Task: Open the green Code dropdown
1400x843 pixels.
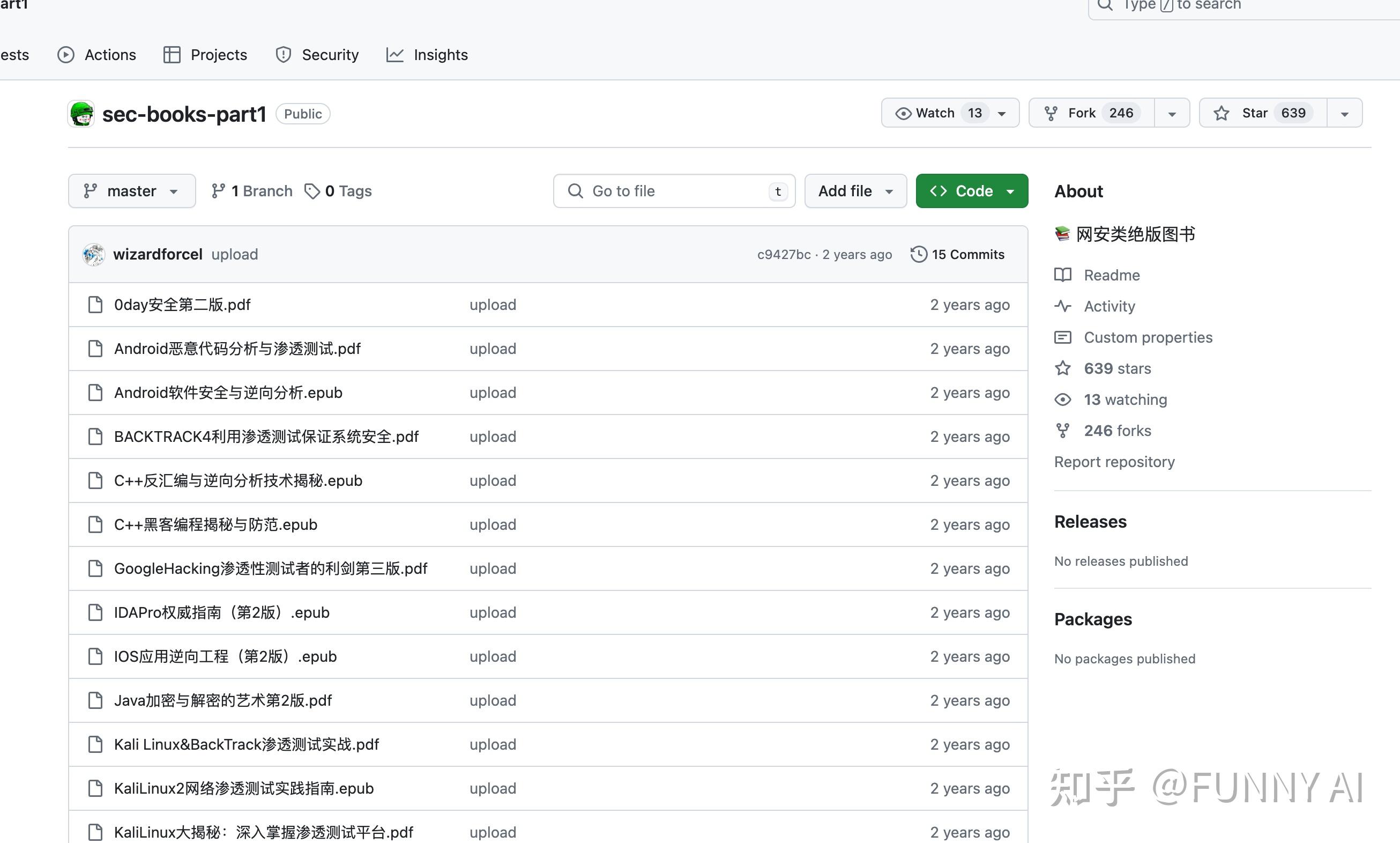Action: 971,191
